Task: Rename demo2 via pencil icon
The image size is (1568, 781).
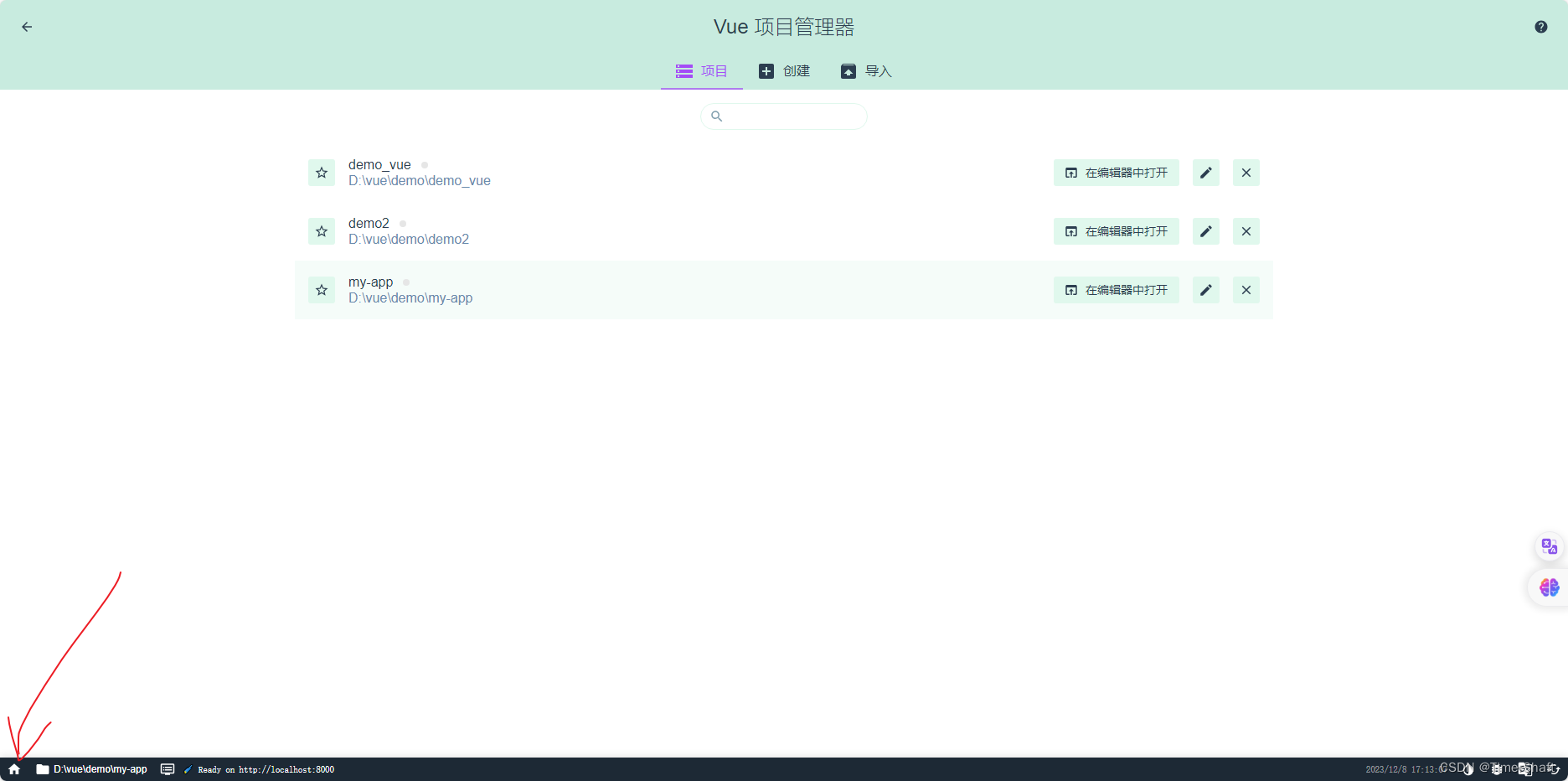Action: (1206, 231)
